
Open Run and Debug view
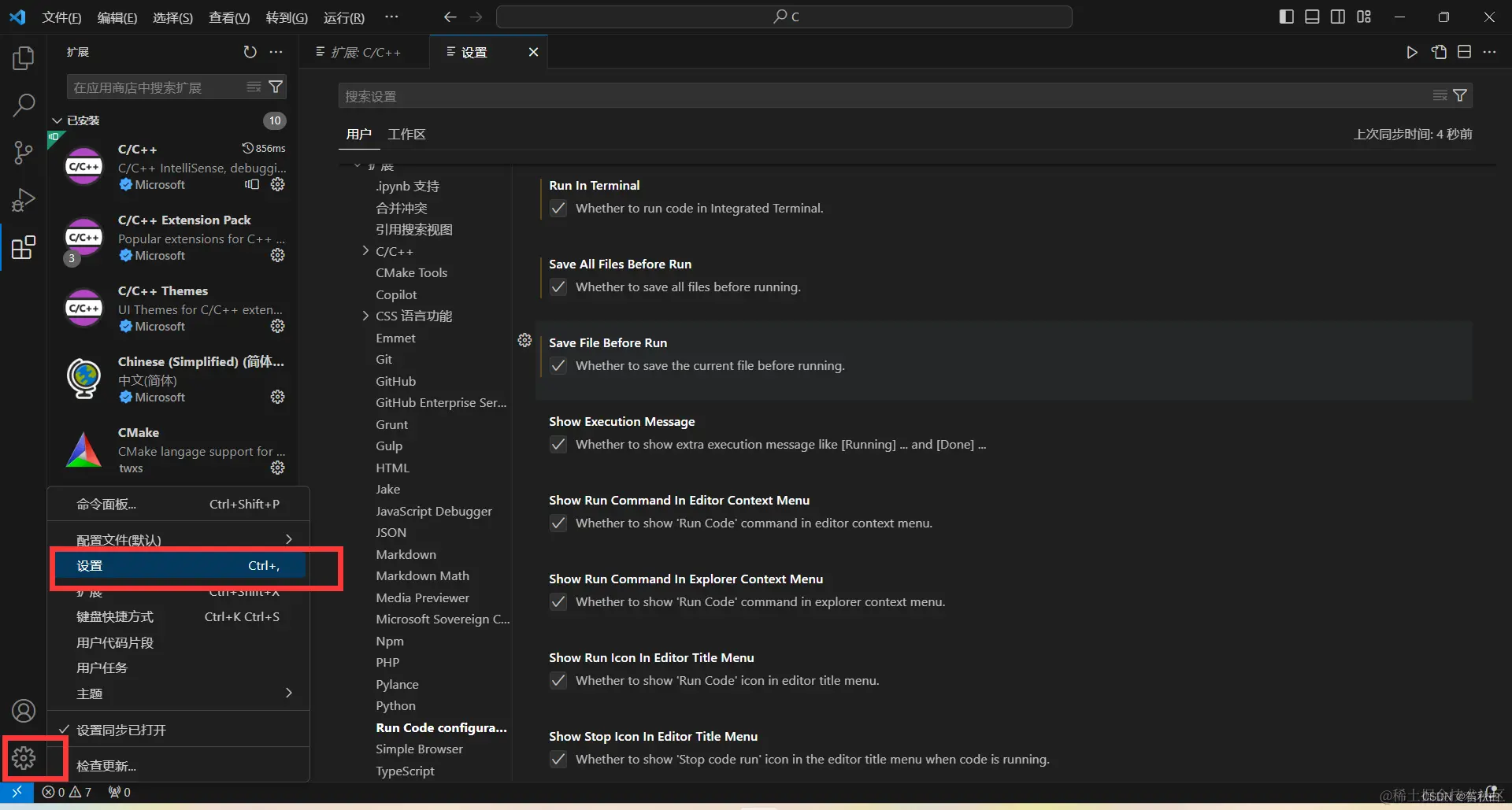pos(24,200)
